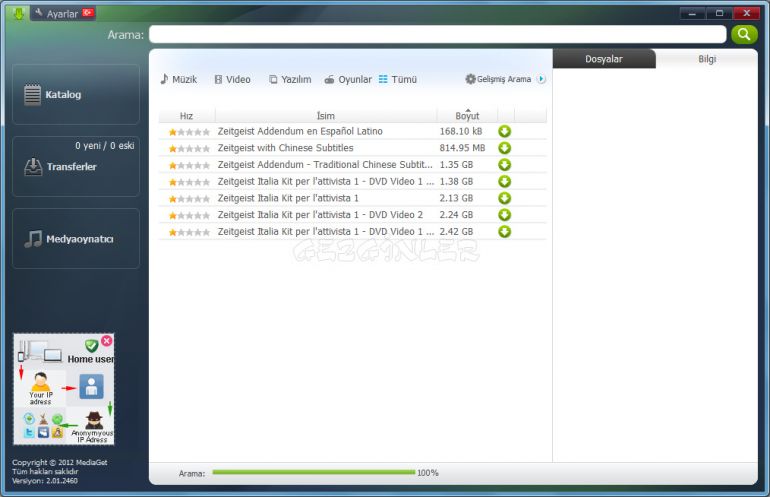Viewport: 770px width, 497px height.
Task: Click the Gelişmiş Arama gear icon
Action: coord(470,79)
